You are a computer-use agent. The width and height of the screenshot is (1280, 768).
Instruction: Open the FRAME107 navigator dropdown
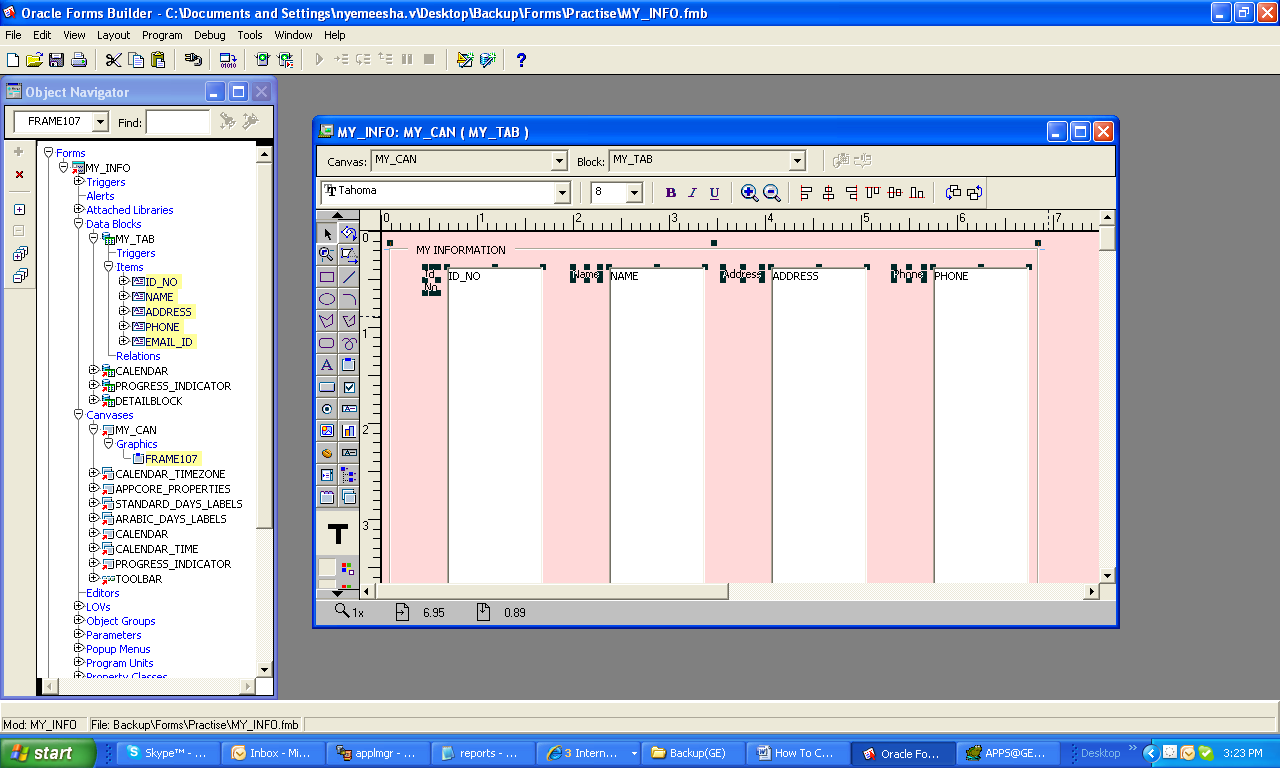click(x=100, y=122)
